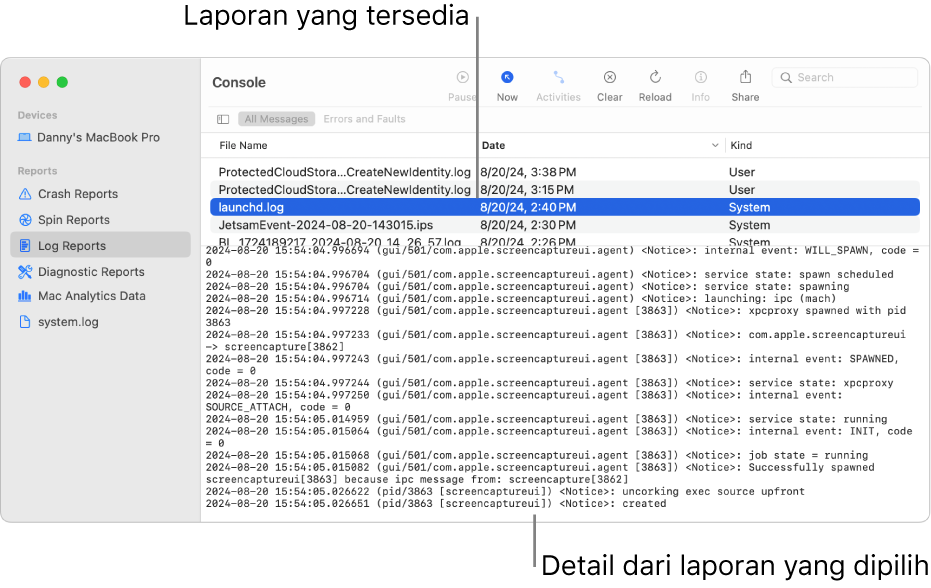Open Mac Analytics Data in sidebar
Viewport: 931px width, 588px height.
(91, 296)
